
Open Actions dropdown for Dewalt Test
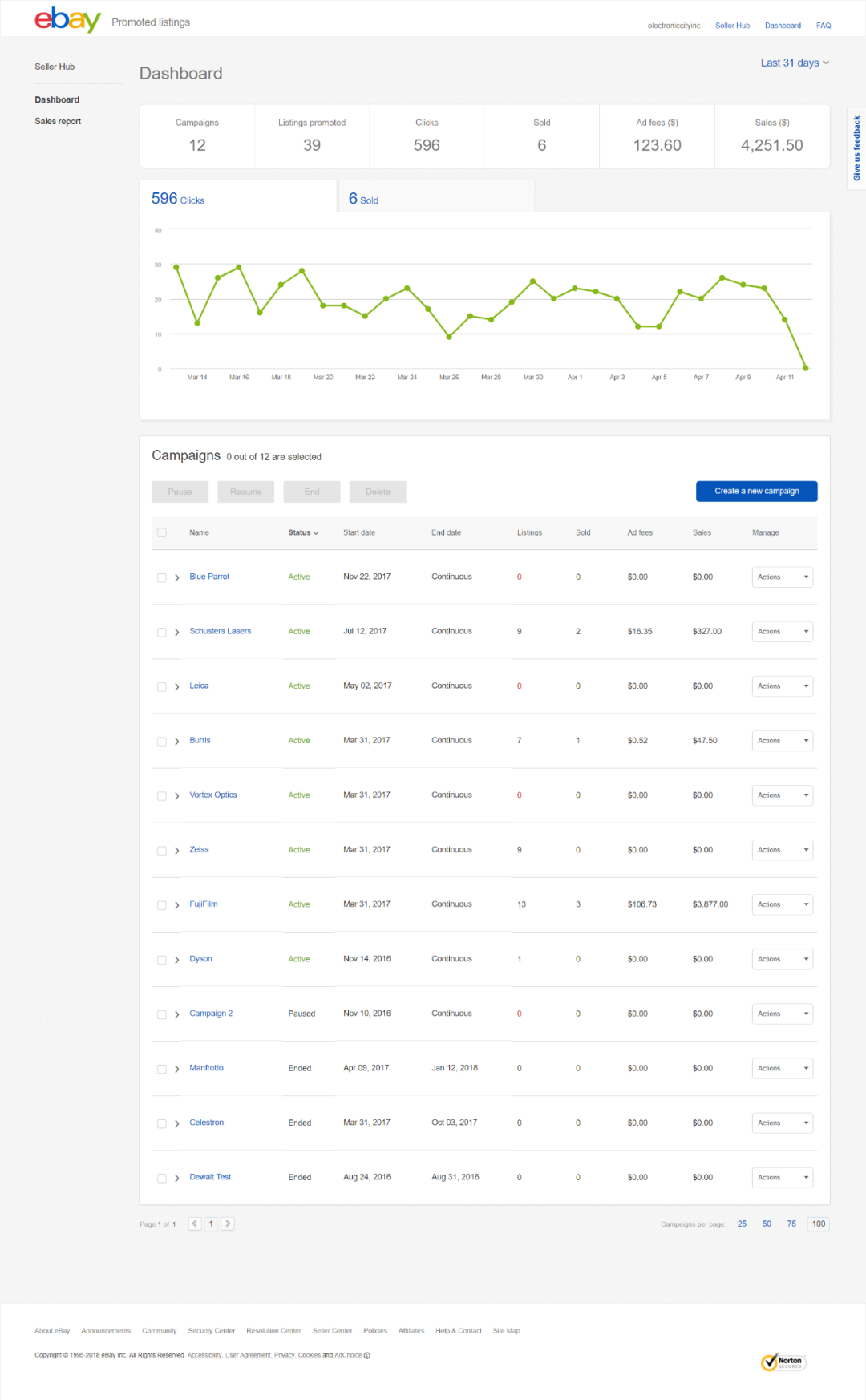(783, 1177)
